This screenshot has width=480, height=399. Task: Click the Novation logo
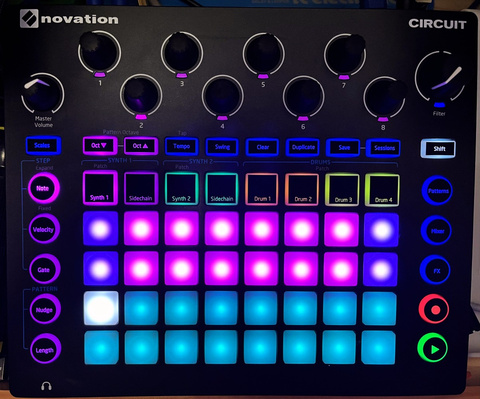(69, 18)
